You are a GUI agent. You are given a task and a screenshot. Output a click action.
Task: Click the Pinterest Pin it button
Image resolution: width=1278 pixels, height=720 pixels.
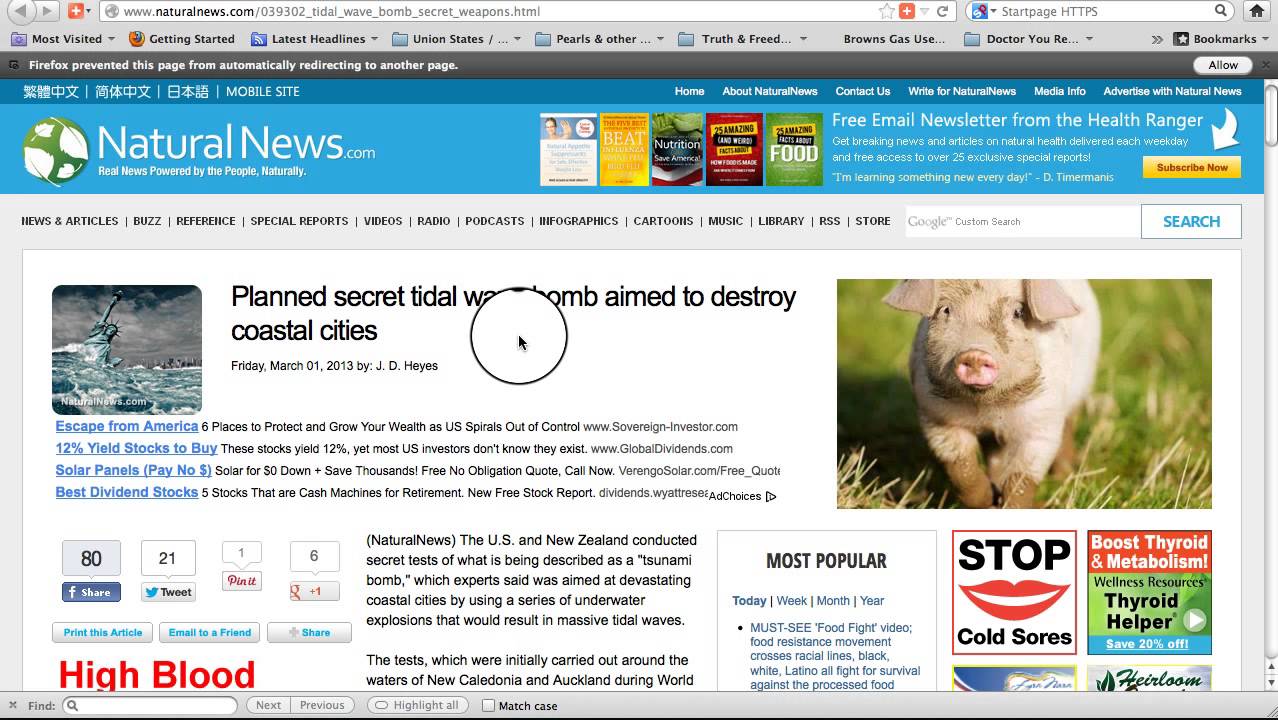[241, 581]
